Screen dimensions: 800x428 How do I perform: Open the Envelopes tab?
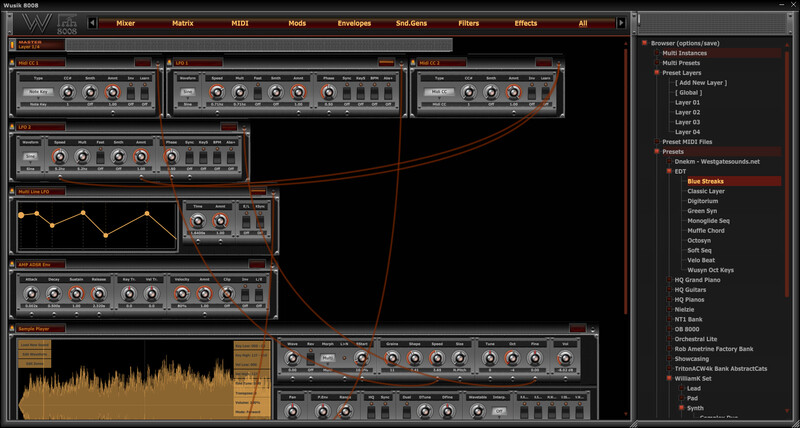point(355,22)
